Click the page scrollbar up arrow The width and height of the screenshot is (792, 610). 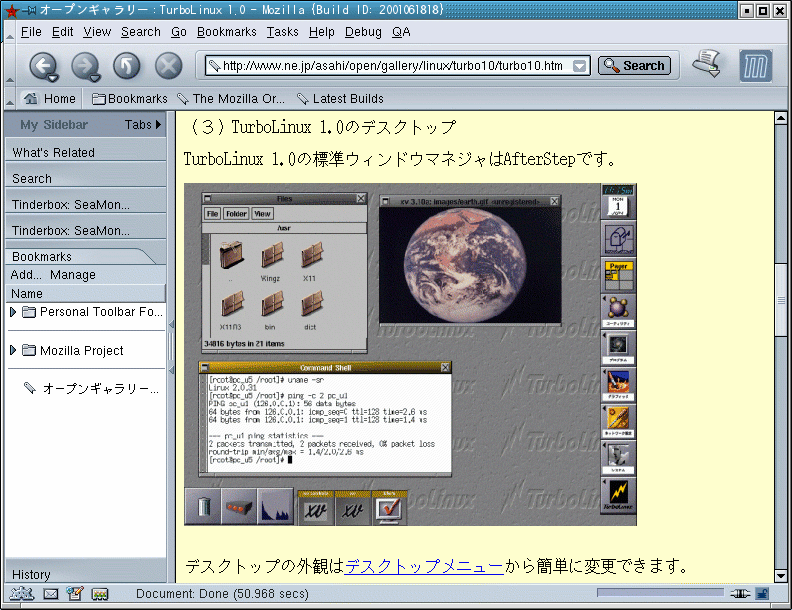pos(780,119)
